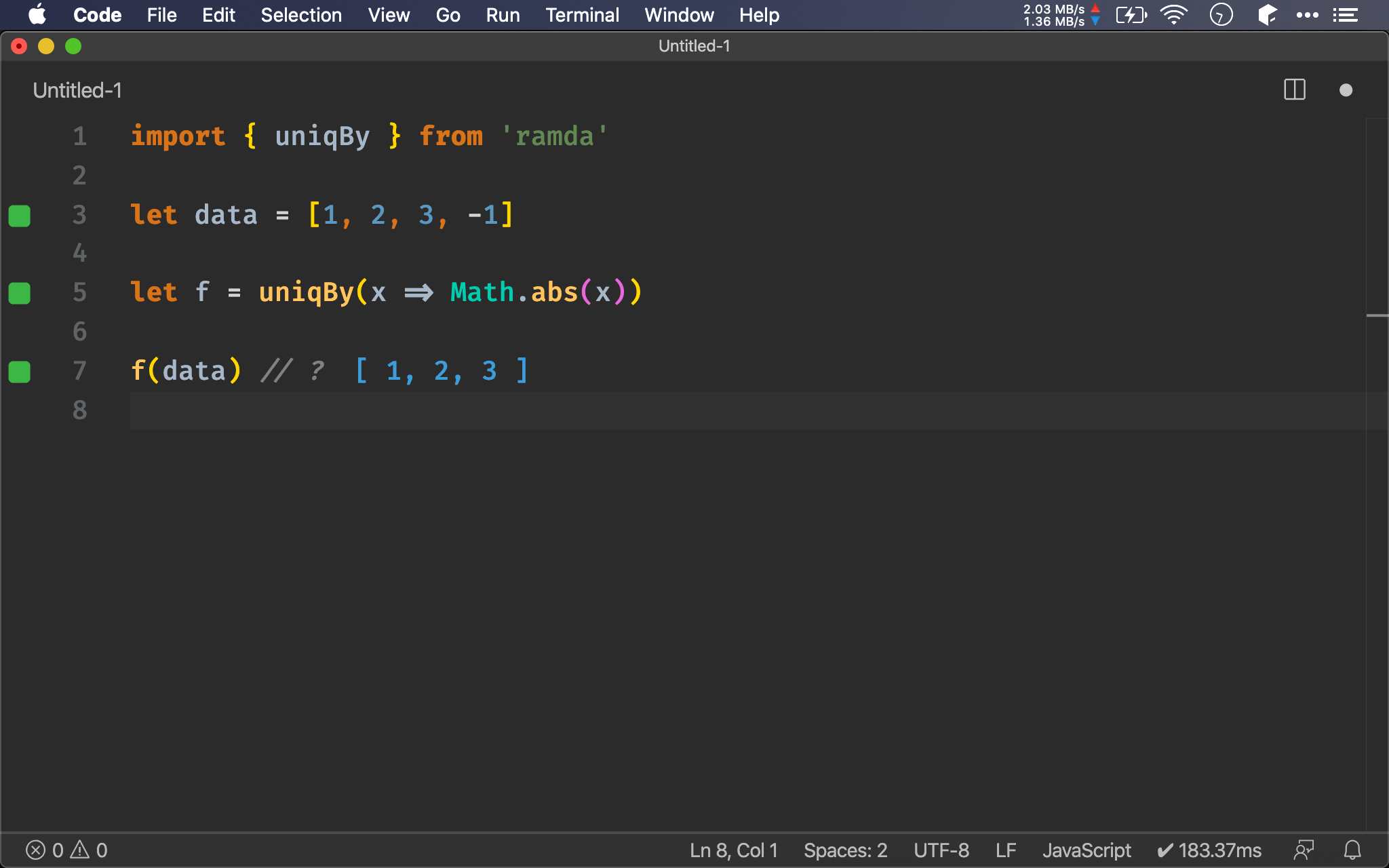Change end of line sequence LF
The image size is (1389, 868).
1006,850
